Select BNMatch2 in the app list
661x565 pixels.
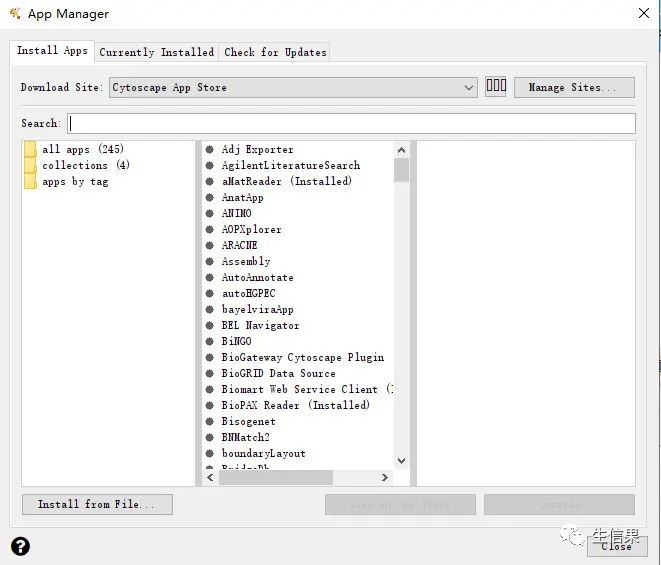246,437
